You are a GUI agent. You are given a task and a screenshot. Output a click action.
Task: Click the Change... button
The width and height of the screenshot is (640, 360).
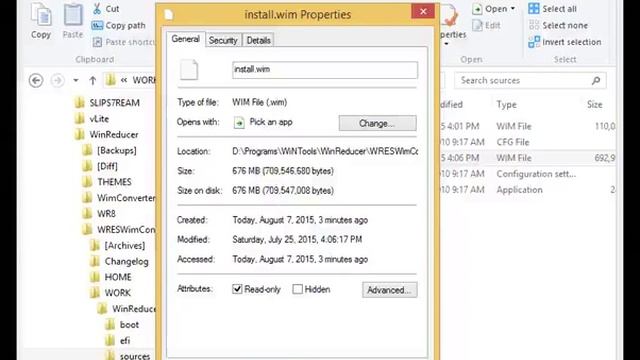378,123
